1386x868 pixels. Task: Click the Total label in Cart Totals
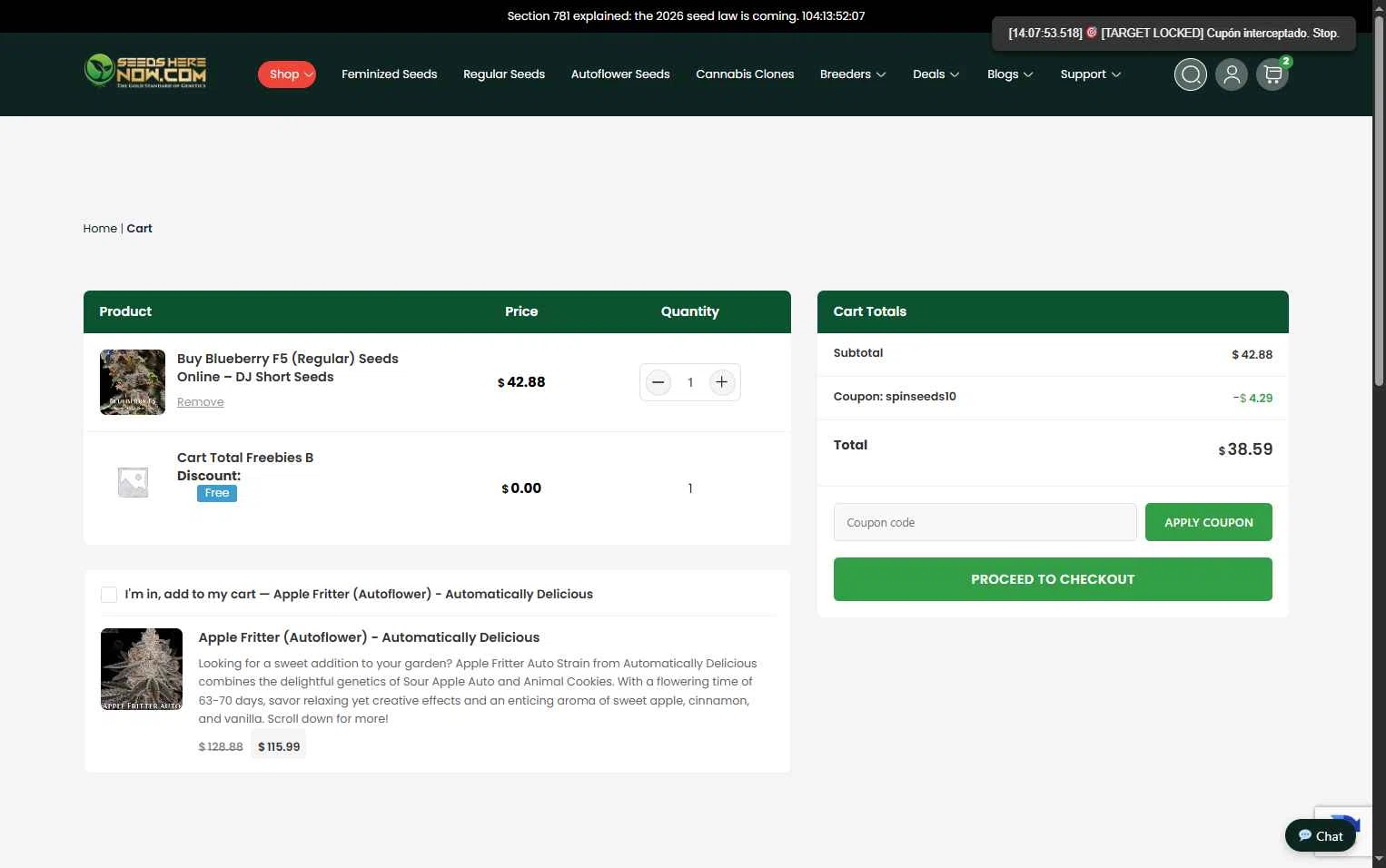pyautogui.click(x=850, y=445)
